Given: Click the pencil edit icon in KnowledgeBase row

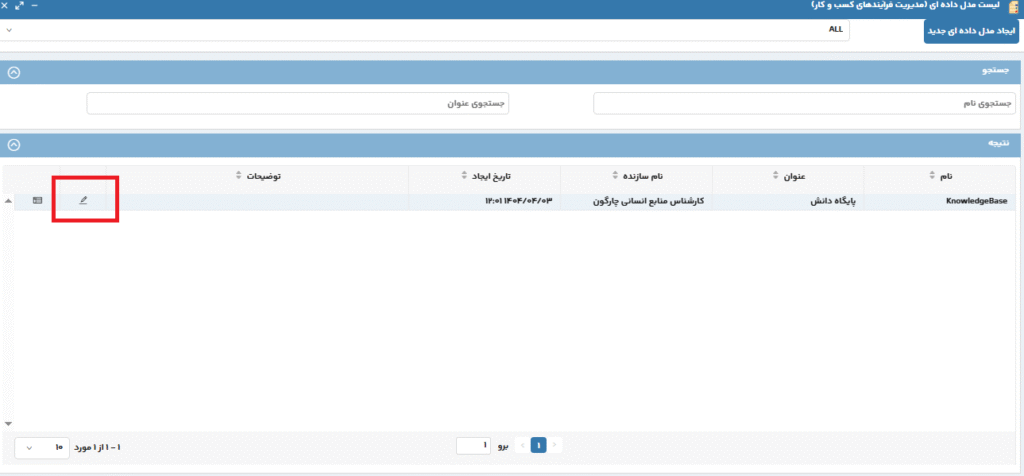Looking at the screenshot, I should (84, 201).
